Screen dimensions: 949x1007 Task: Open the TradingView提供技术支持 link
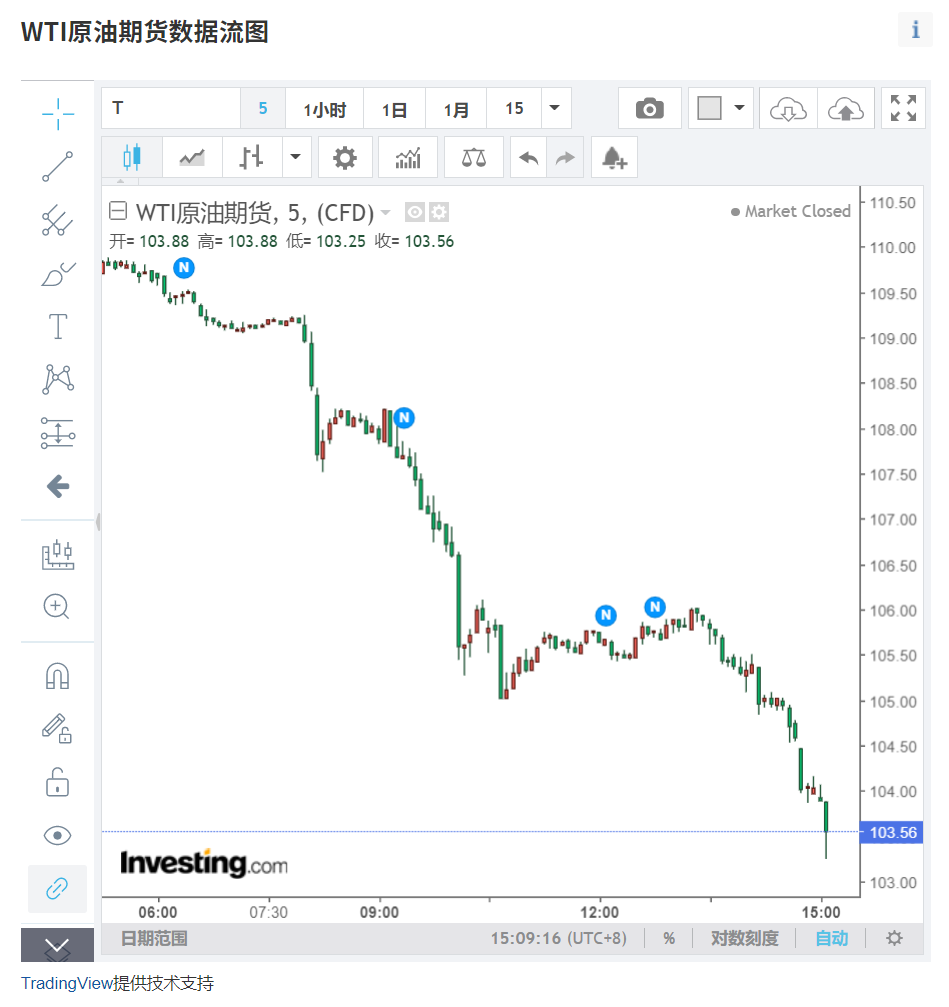tap(117, 983)
